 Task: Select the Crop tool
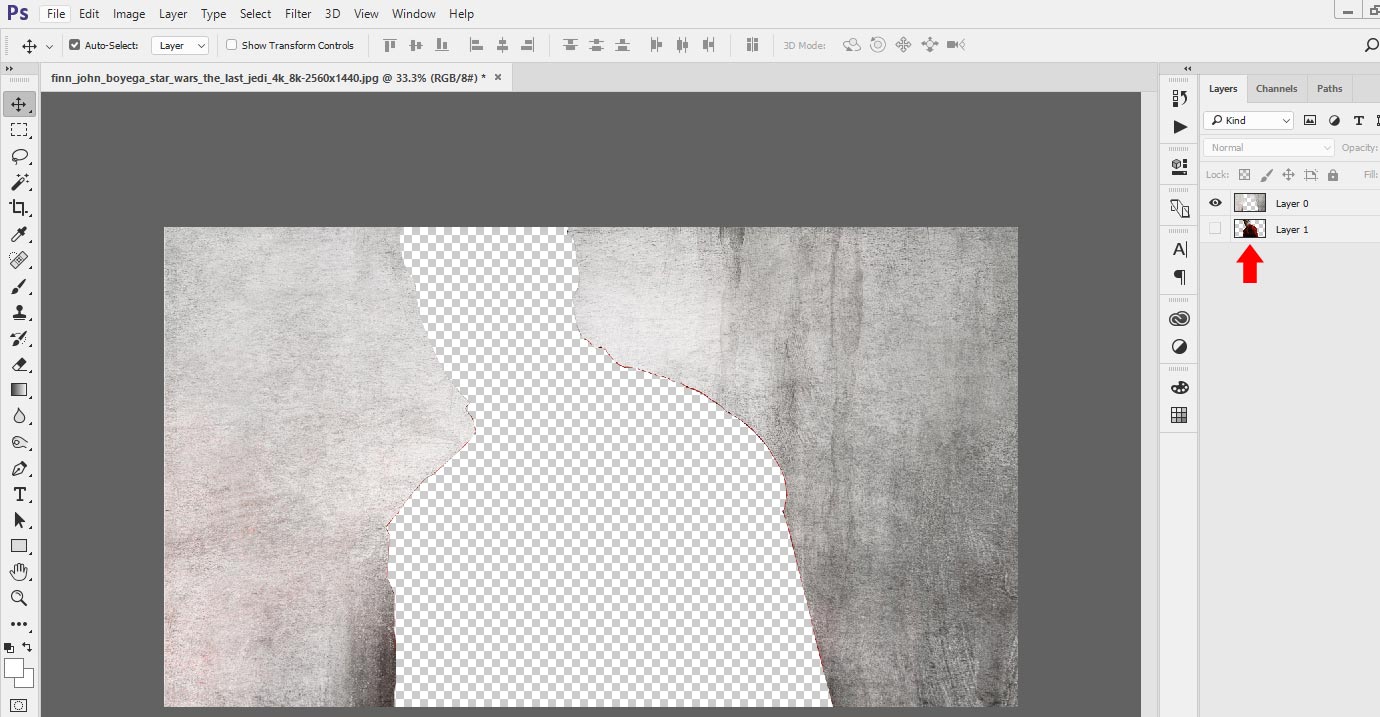coord(19,208)
